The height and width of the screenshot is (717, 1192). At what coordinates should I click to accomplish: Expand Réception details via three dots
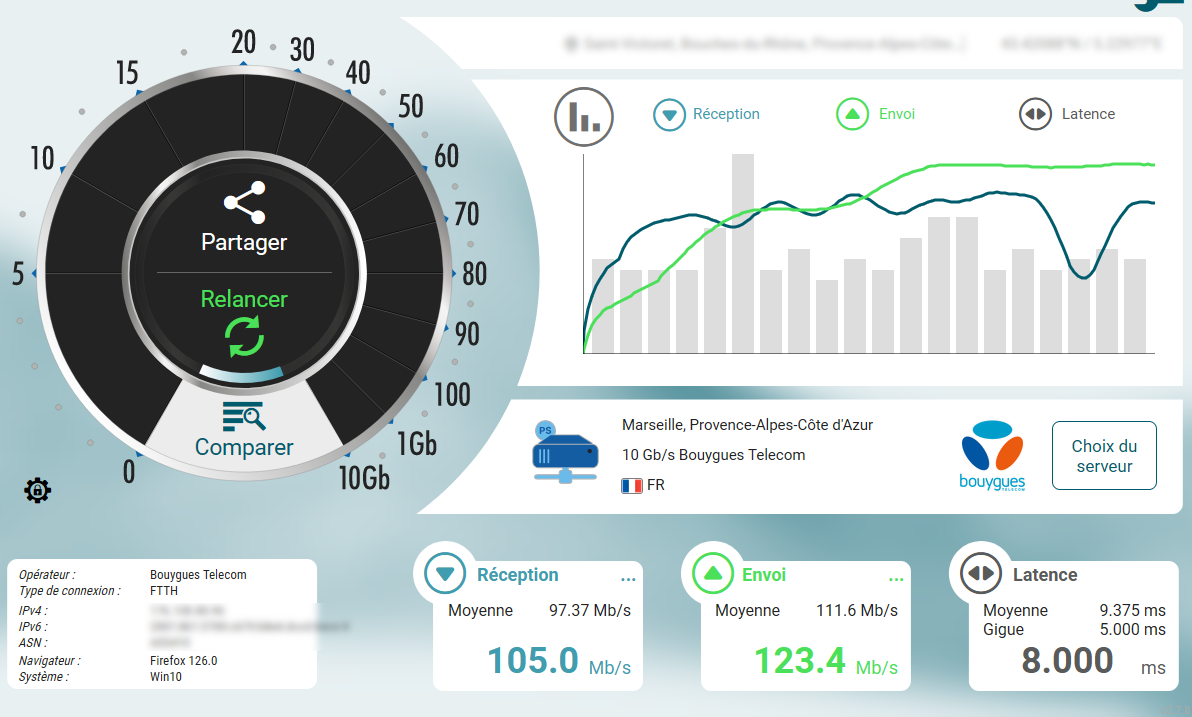pos(628,579)
